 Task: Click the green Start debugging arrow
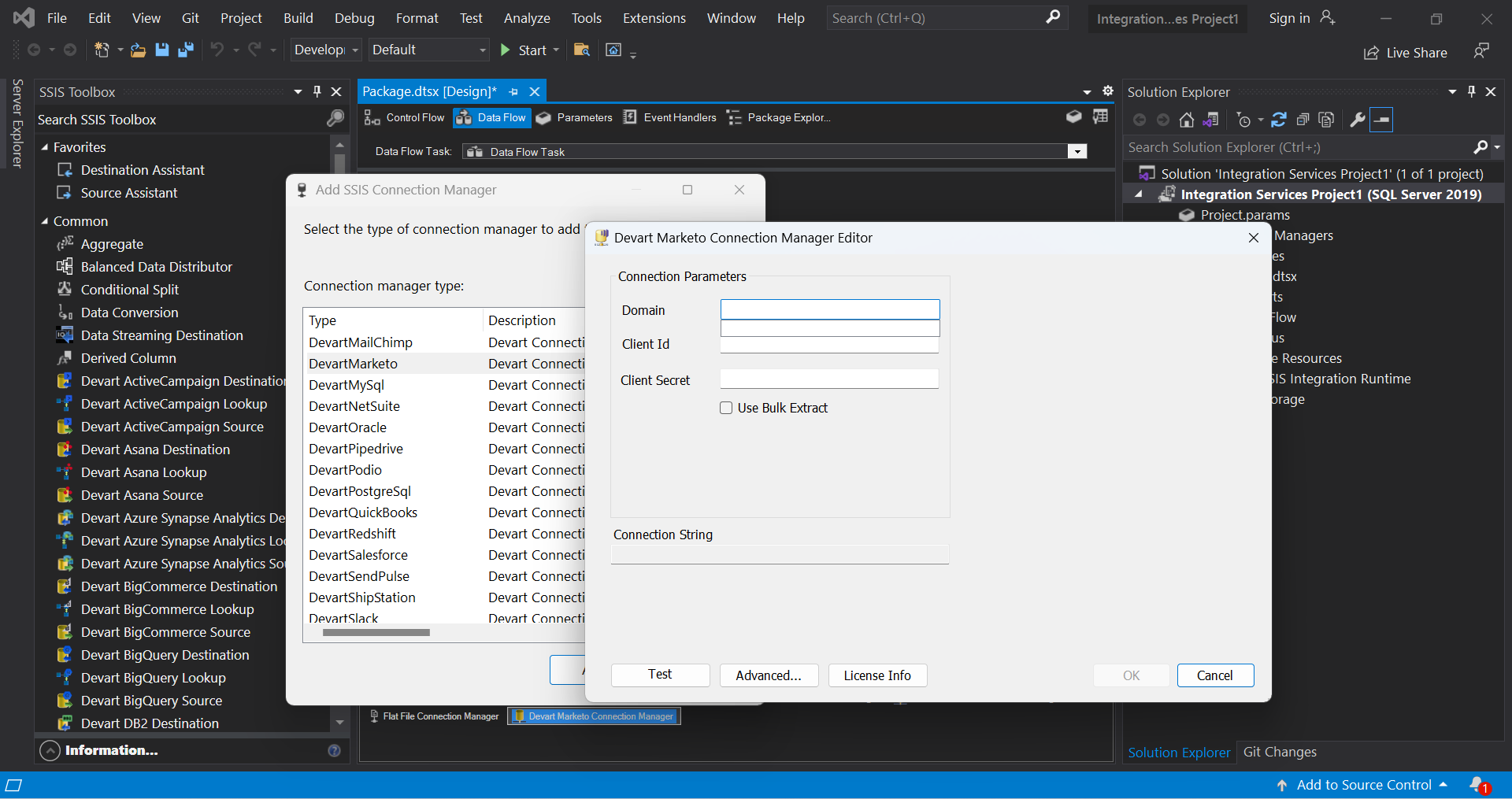pos(506,50)
